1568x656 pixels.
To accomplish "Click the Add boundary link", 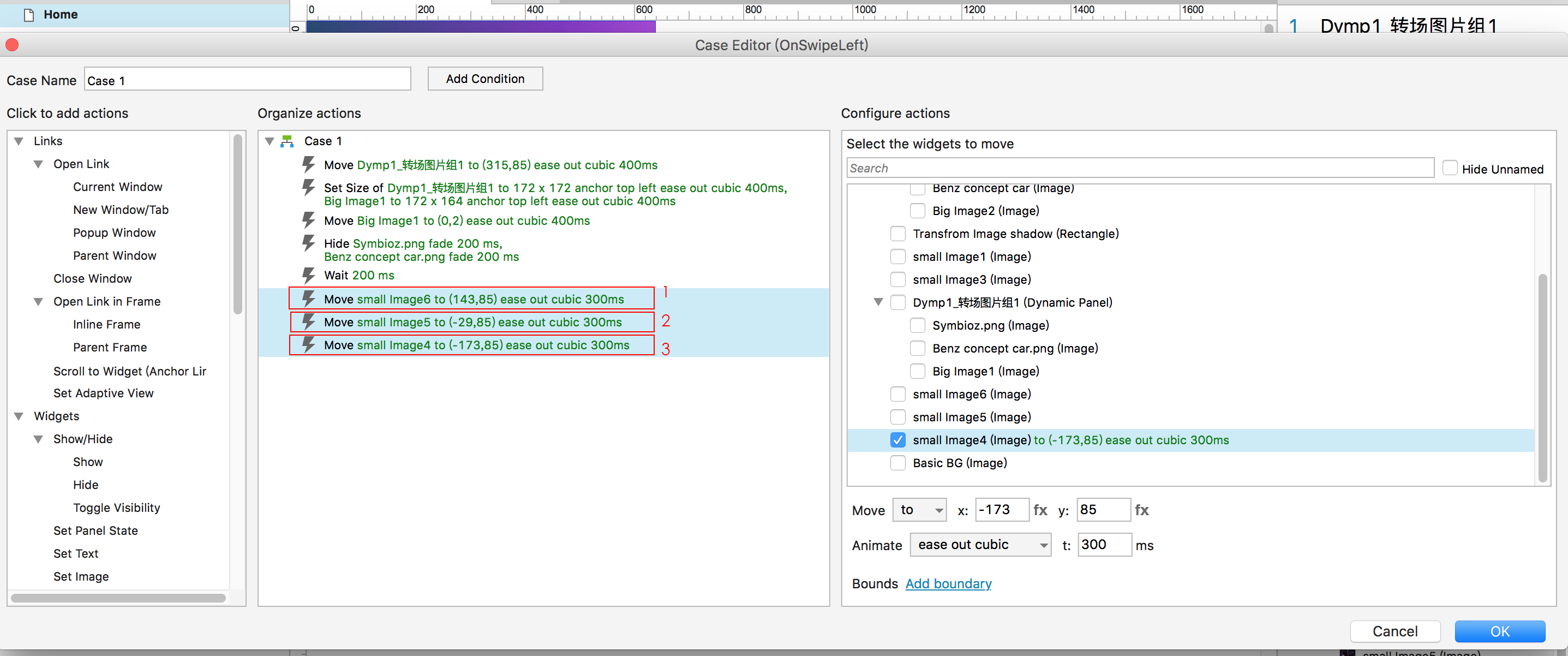I will click(948, 583).
